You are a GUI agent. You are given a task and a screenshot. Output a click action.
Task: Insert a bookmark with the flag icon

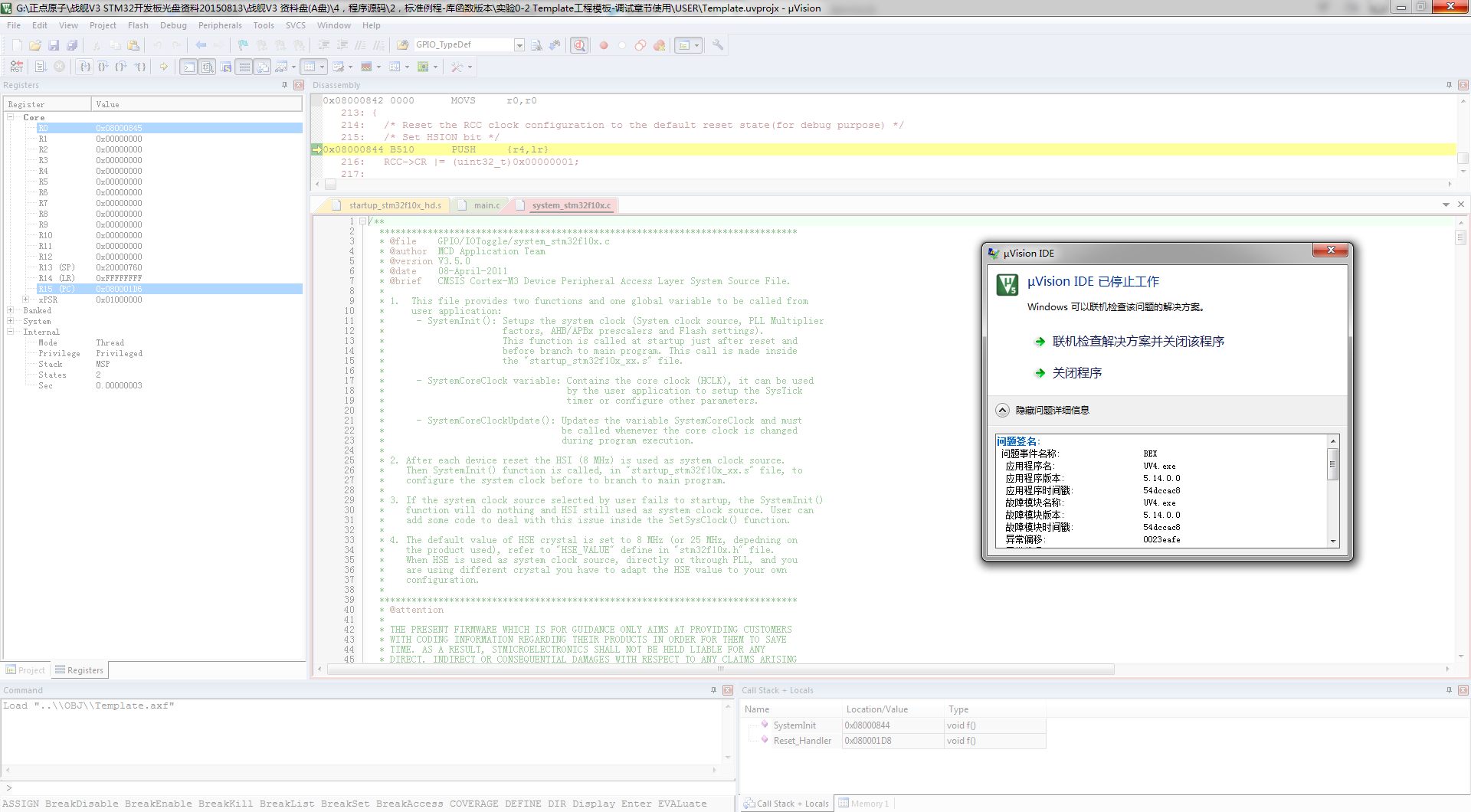click(243, 45)
